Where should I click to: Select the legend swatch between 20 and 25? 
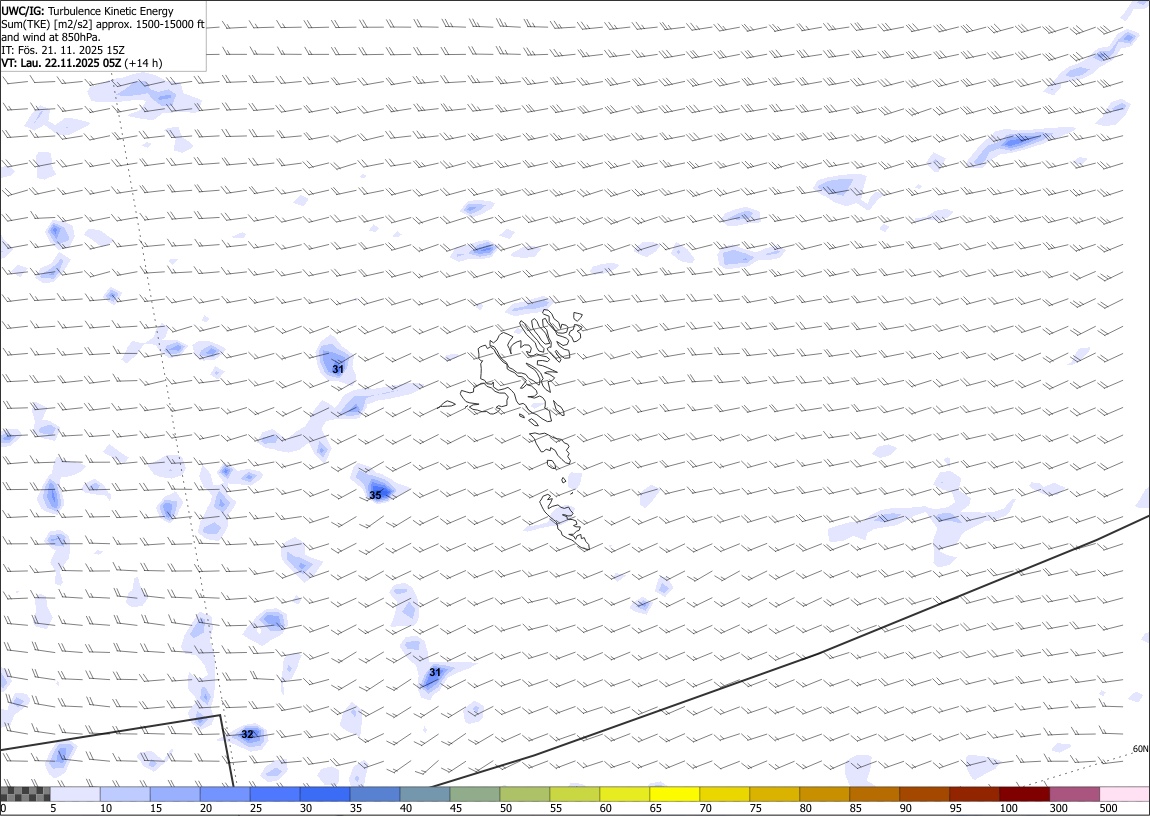(x=224, y=794)
